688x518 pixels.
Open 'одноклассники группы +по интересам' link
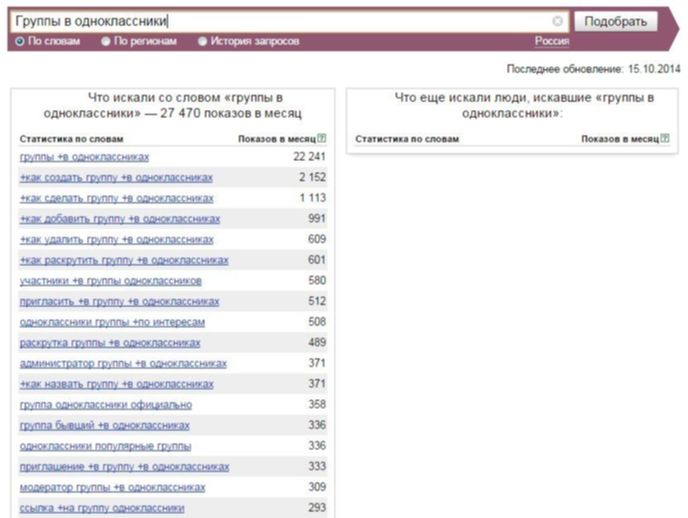point(112,322)
